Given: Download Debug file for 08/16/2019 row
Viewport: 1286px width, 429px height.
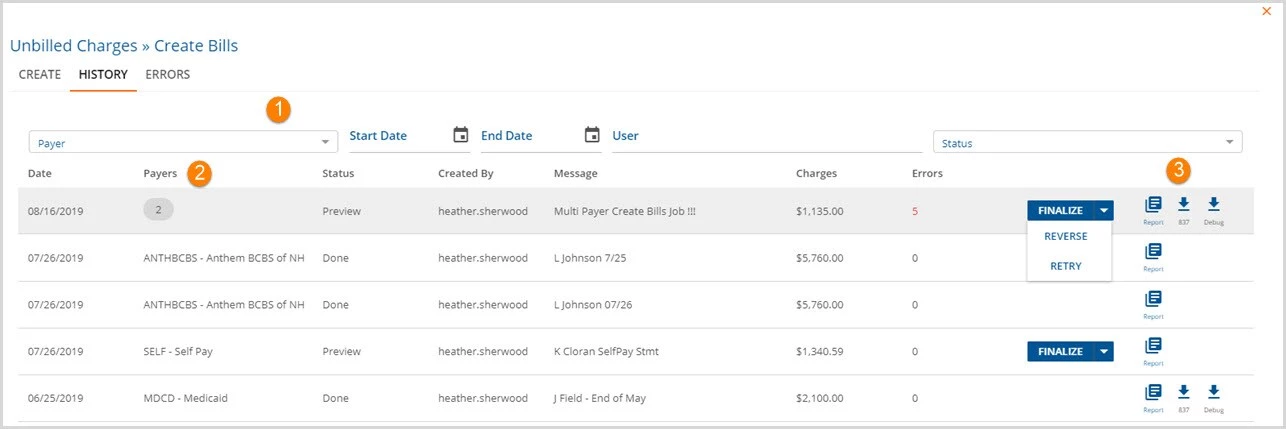Looking at the screenshot, I should [x=1214, y=205].
